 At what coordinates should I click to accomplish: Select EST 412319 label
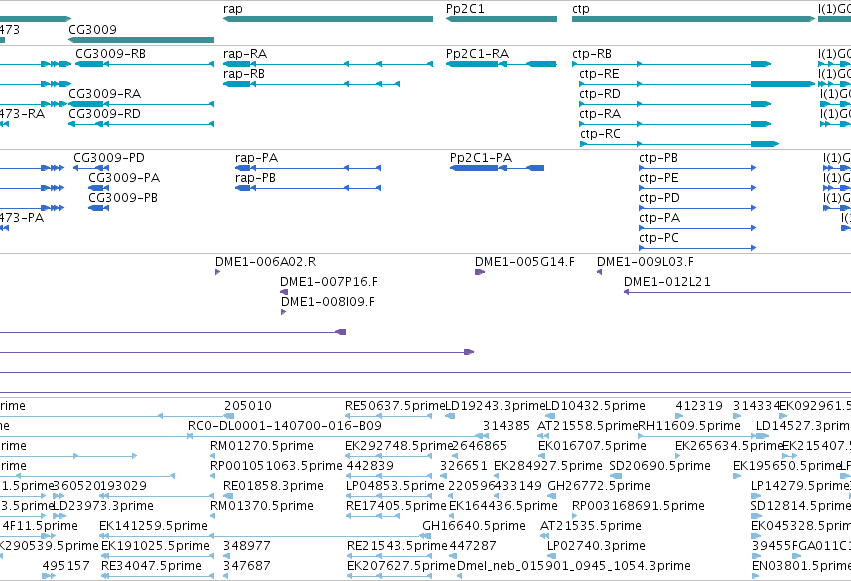click(699, 406)
